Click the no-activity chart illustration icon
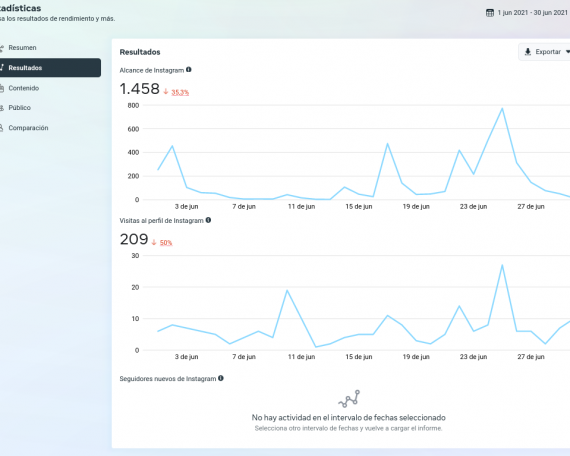The image size is (570, 456). click(x=349, y=399)
